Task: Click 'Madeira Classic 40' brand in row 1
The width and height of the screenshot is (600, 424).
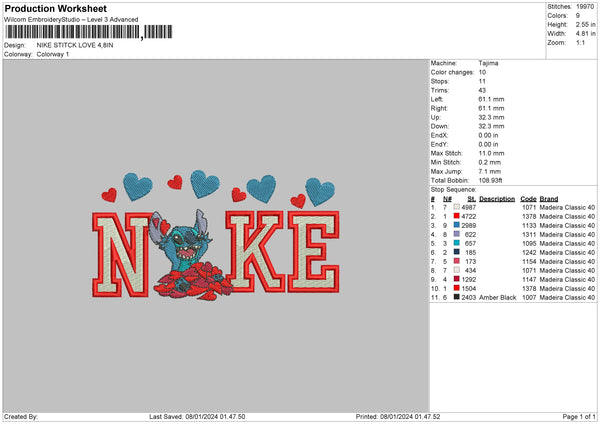Action: click(567, 207)
